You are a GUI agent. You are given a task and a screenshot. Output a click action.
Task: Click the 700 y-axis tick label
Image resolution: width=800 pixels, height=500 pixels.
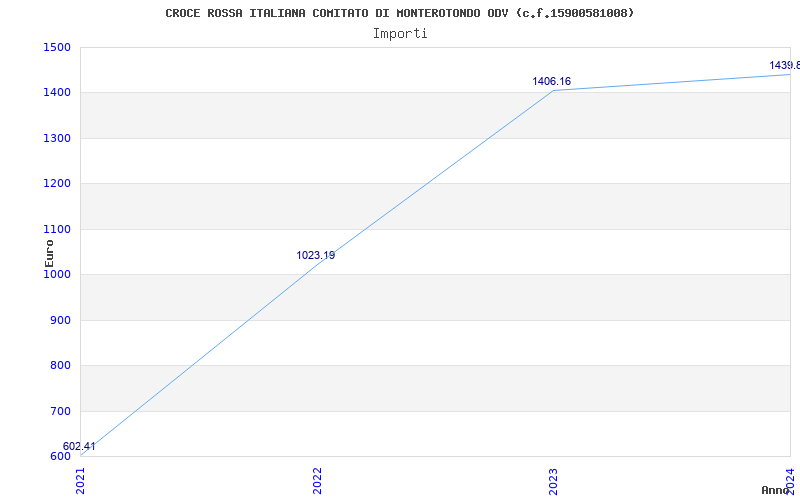click(60, 411)
